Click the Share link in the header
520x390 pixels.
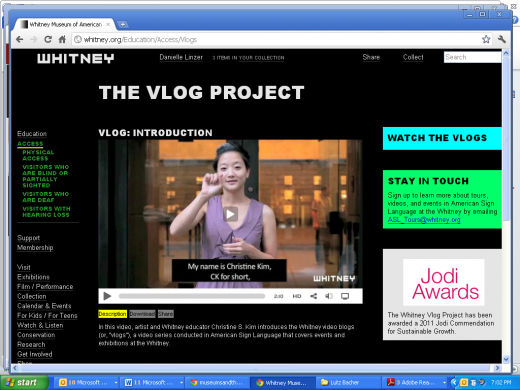(x=371, y=57)
